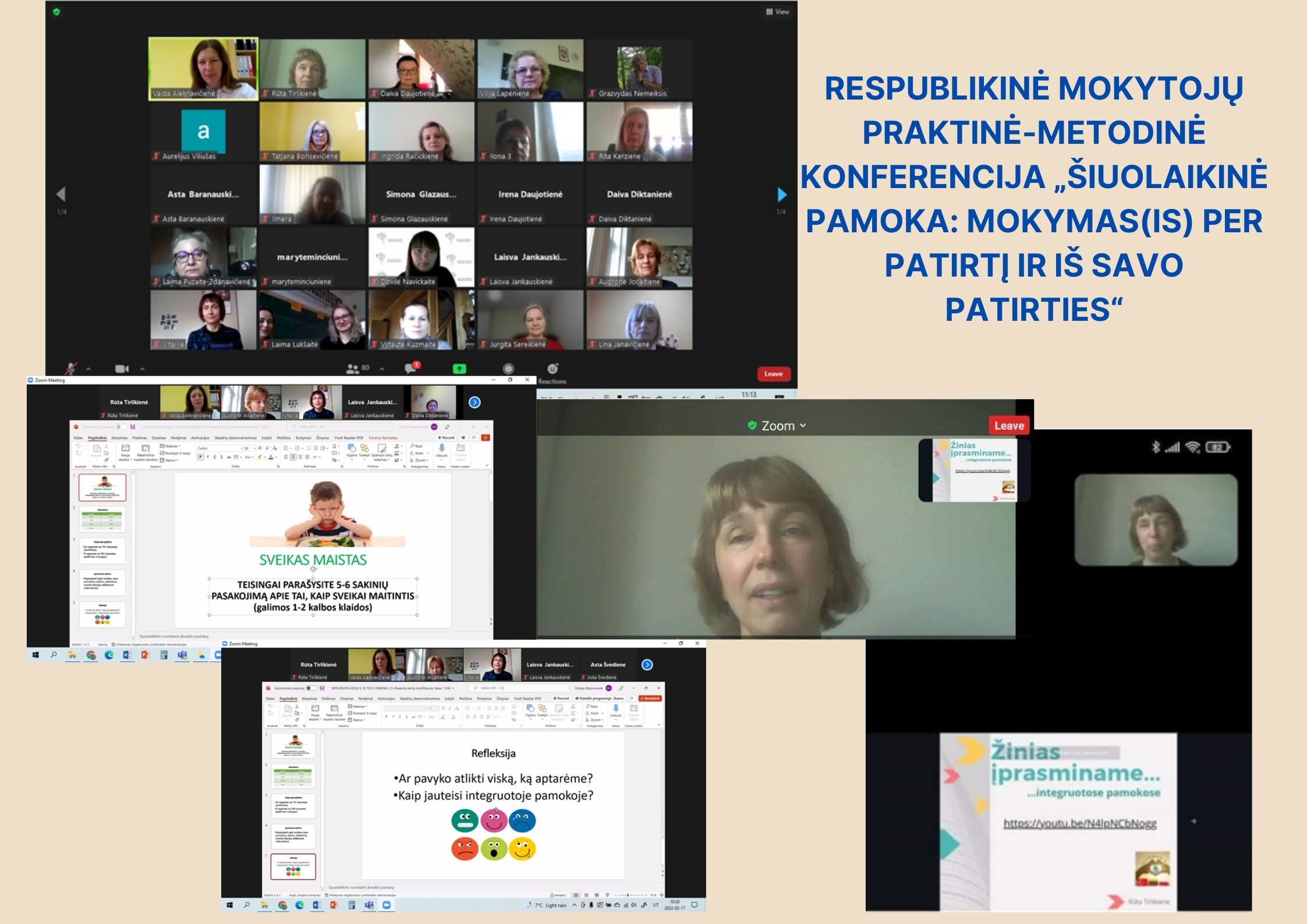Collapse the ribbon in the SVEIKAS MAISTAS PowerPoint
Viewport: 1307px width, 924px height.
[487, 466]
